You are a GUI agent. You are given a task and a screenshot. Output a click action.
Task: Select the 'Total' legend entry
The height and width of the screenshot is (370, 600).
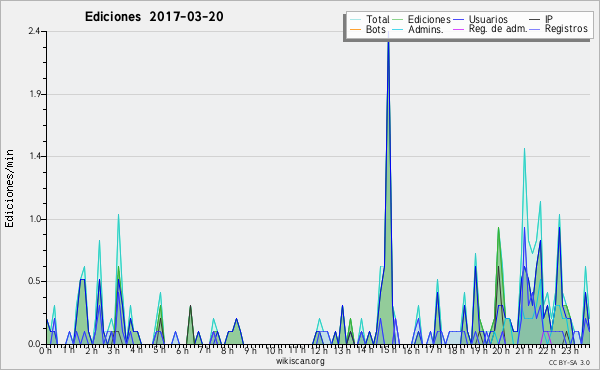tap(377, 19)
